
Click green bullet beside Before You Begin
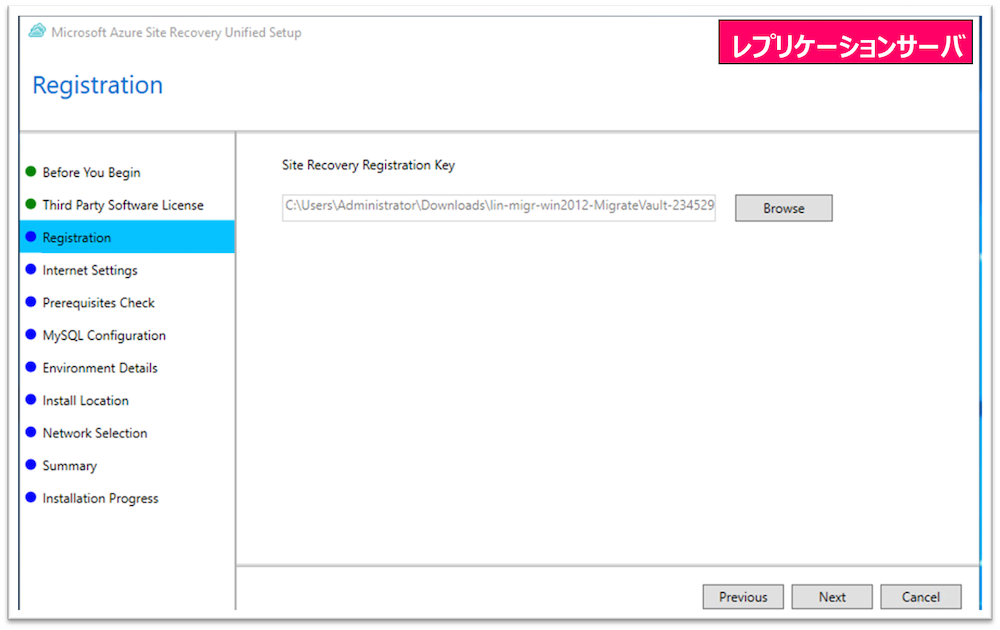(x=31, y=172)
